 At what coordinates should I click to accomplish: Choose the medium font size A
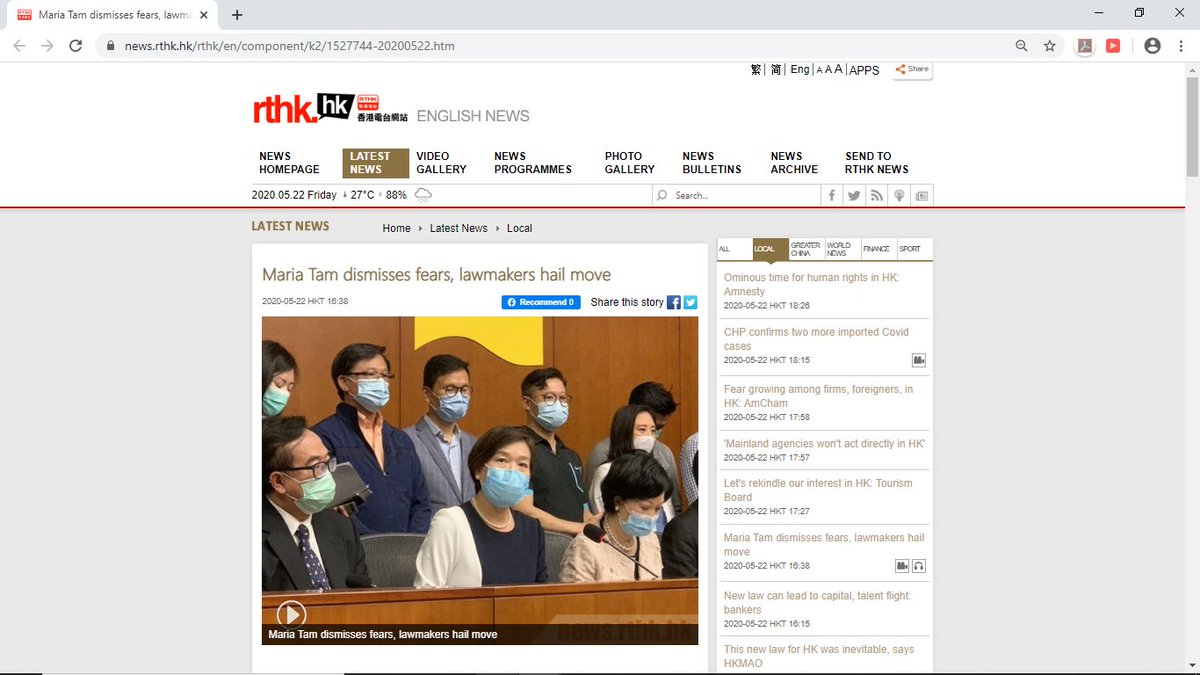click(828, 70)
